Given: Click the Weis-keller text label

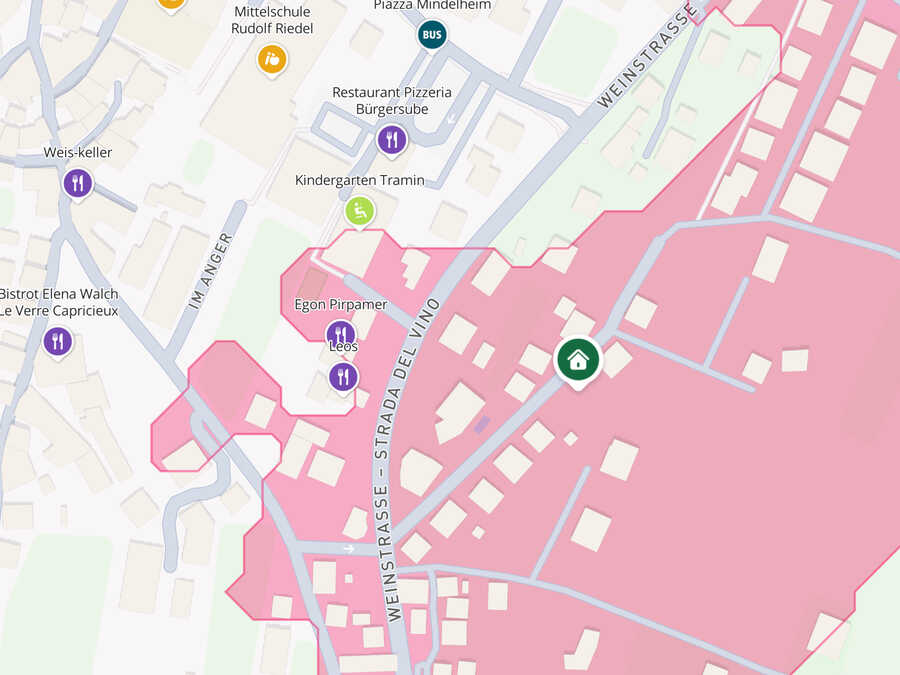Looking at the screenshot, I should pos(77,153).
